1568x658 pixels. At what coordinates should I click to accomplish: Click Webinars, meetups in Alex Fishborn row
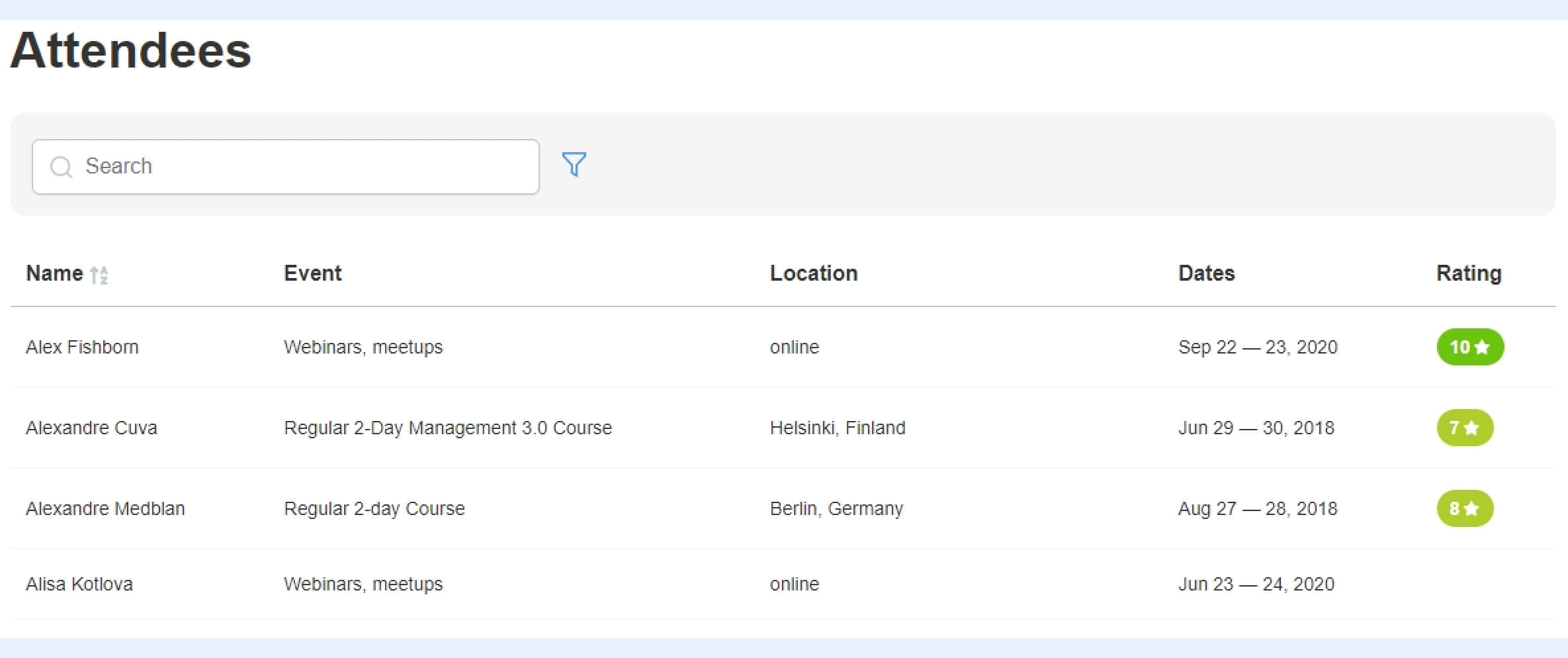(363, 347)
